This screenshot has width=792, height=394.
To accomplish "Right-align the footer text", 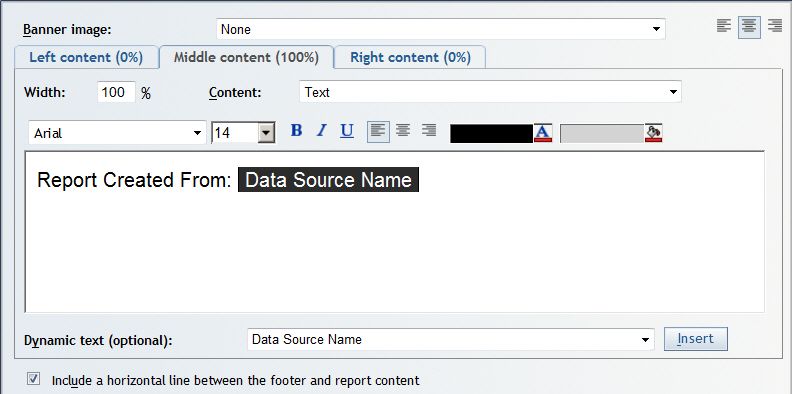I will pos(429,131).
